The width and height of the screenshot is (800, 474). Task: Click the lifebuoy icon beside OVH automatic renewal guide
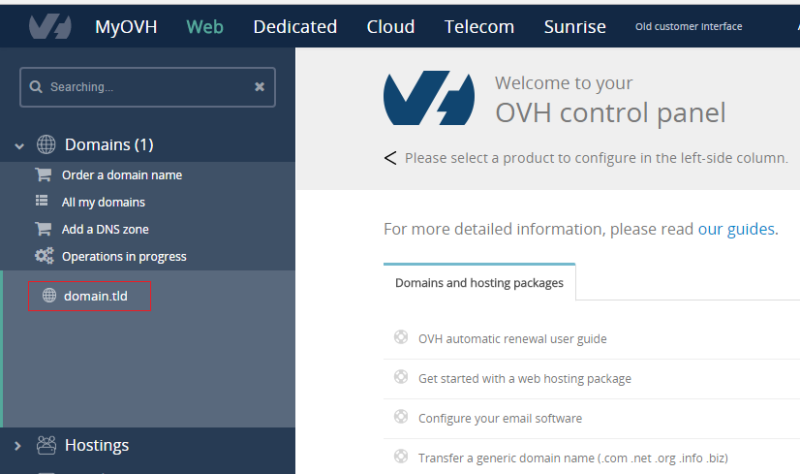coord(401,338)
